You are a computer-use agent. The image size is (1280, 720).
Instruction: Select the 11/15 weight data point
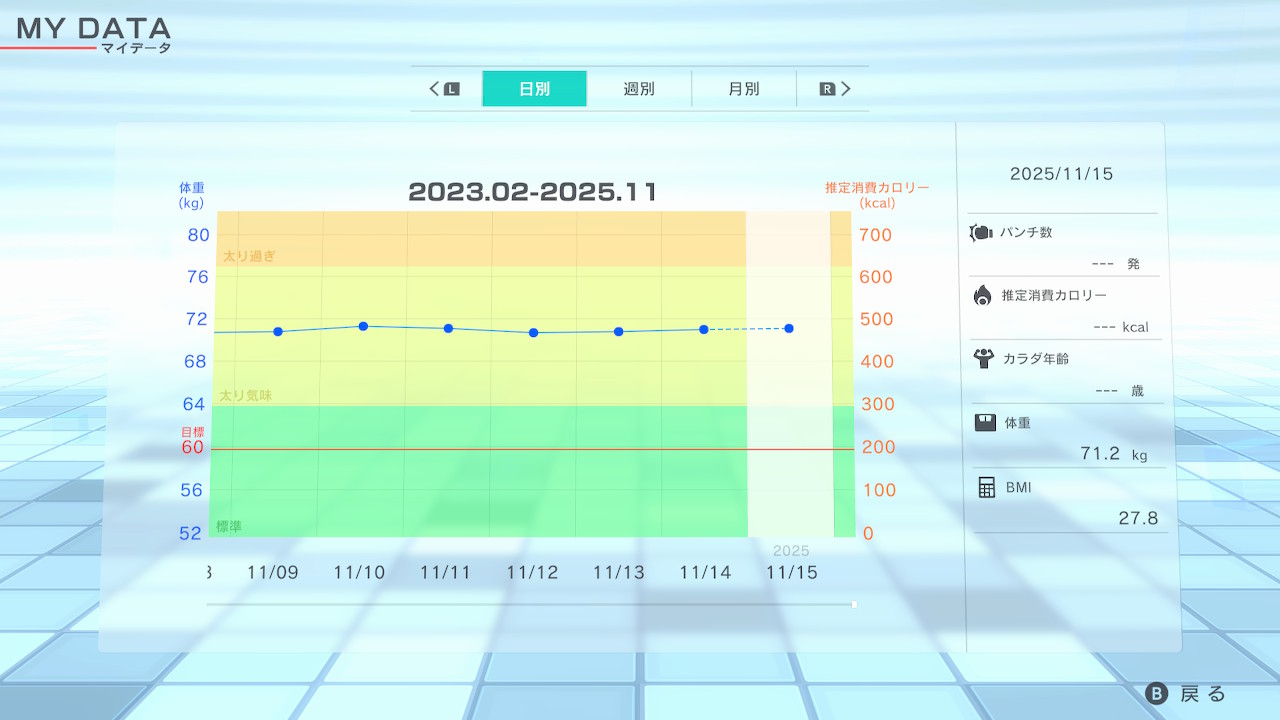(x=789, y=328)
